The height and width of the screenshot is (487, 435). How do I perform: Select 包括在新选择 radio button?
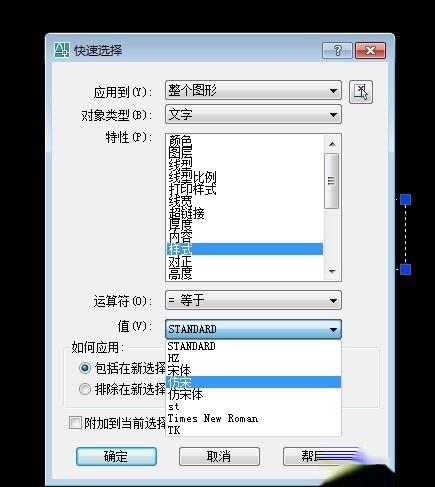tap(85, 368)
